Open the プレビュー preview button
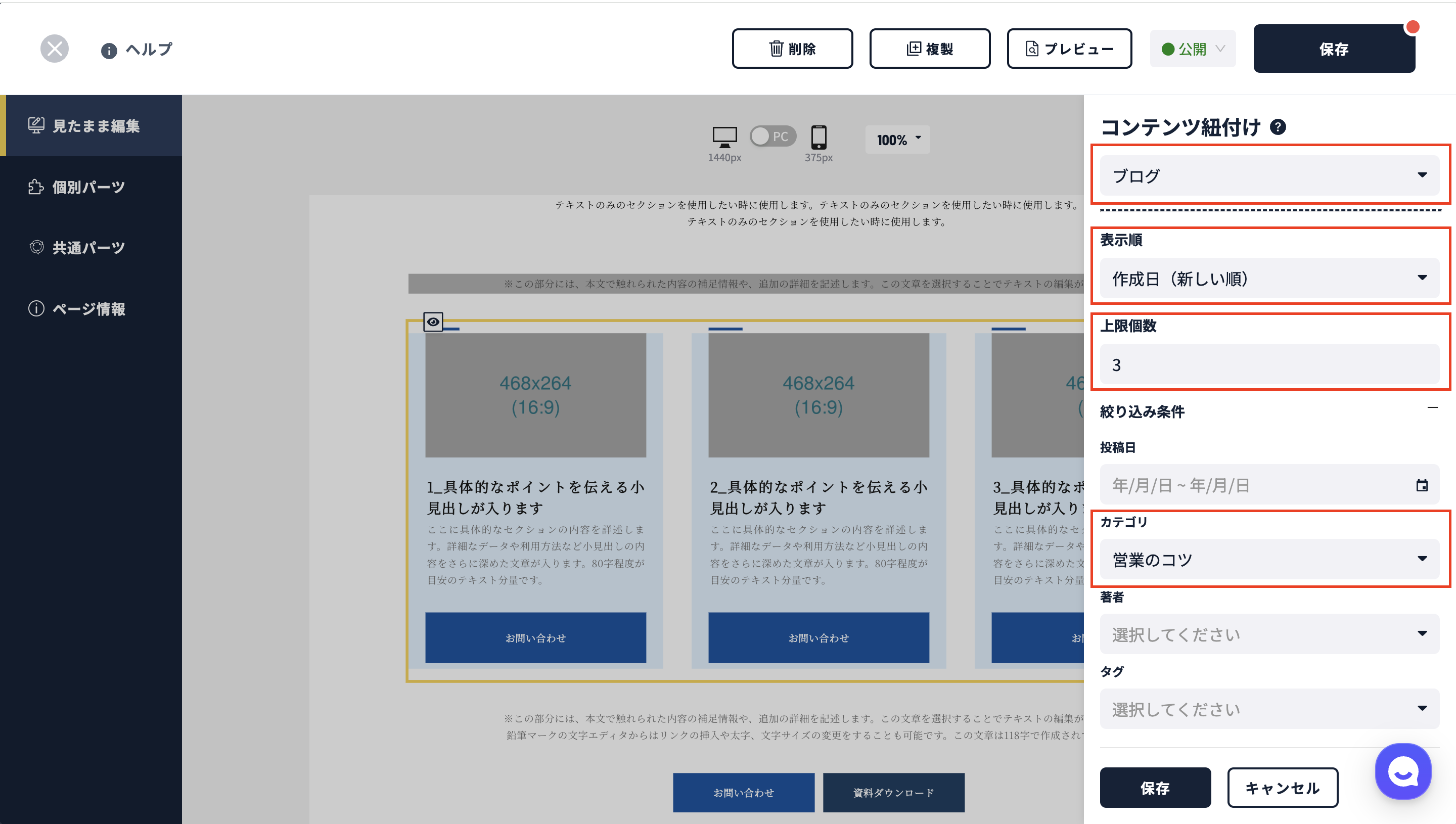Screen dimensions: 1456x824 point(1070,49)
